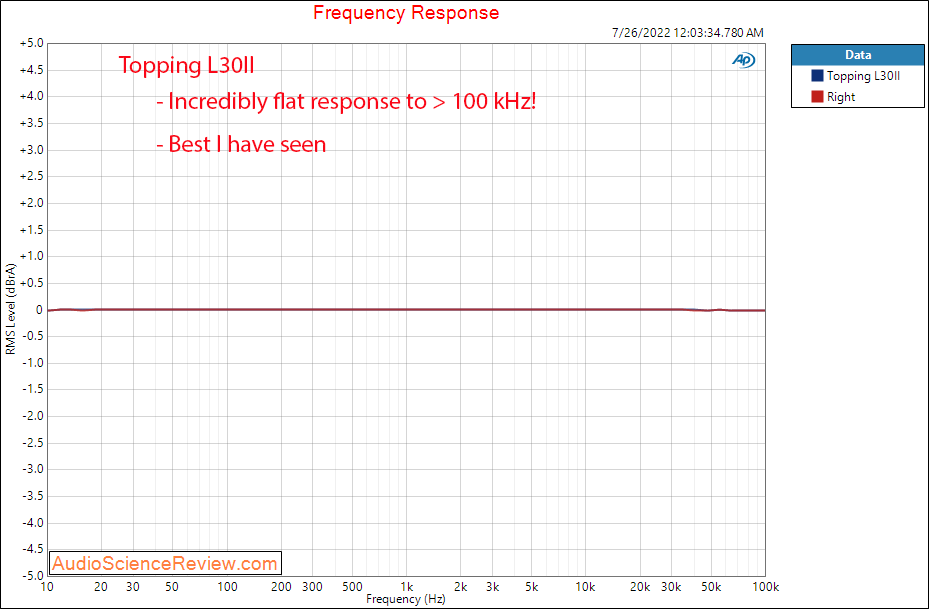Click the '-4.0' vertical axis tick label

coord(33,523)
